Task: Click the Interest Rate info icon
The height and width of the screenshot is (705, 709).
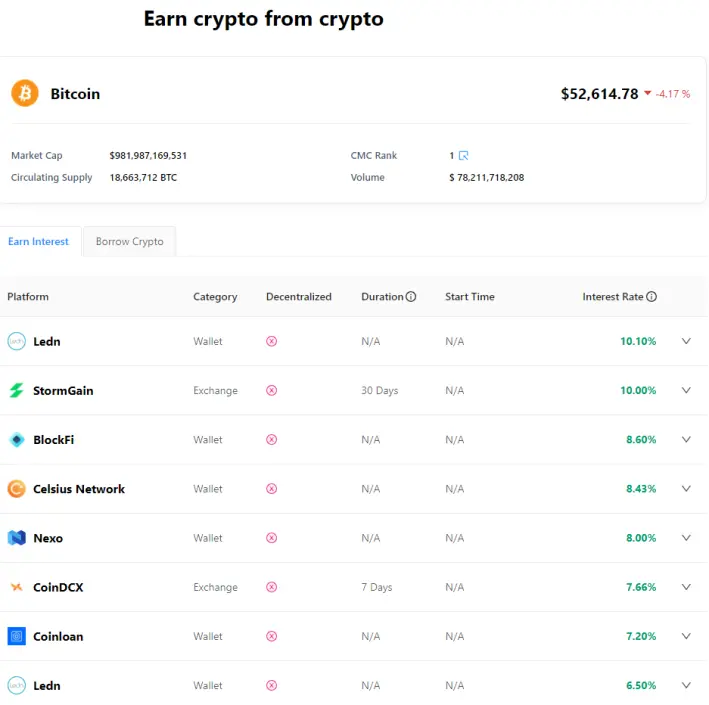Action: [651, 297]
